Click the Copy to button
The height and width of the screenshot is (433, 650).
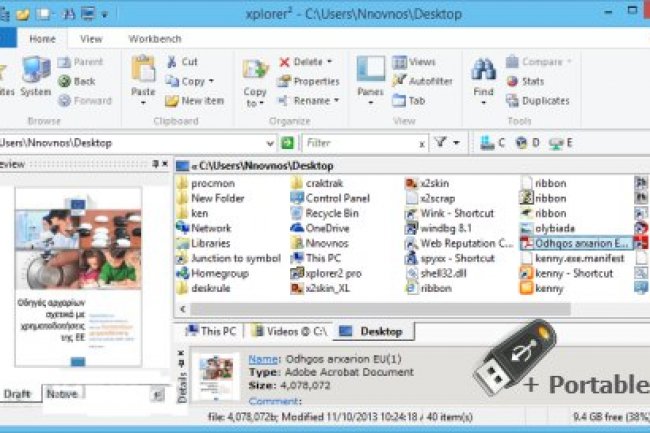click(255, 82)
